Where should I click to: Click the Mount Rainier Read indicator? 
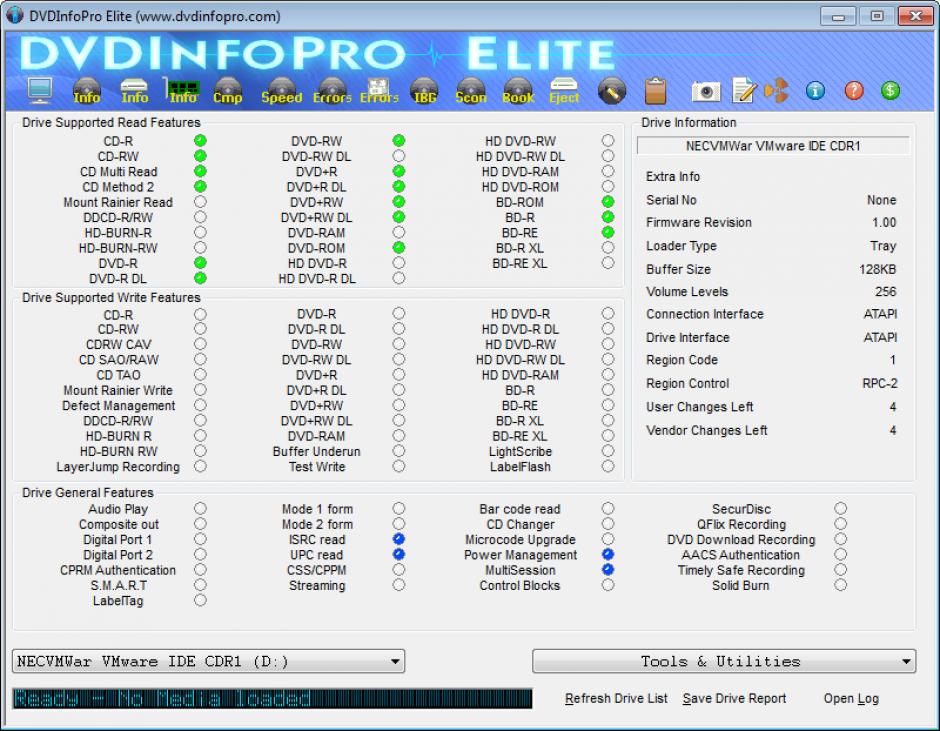pos(200,201)
